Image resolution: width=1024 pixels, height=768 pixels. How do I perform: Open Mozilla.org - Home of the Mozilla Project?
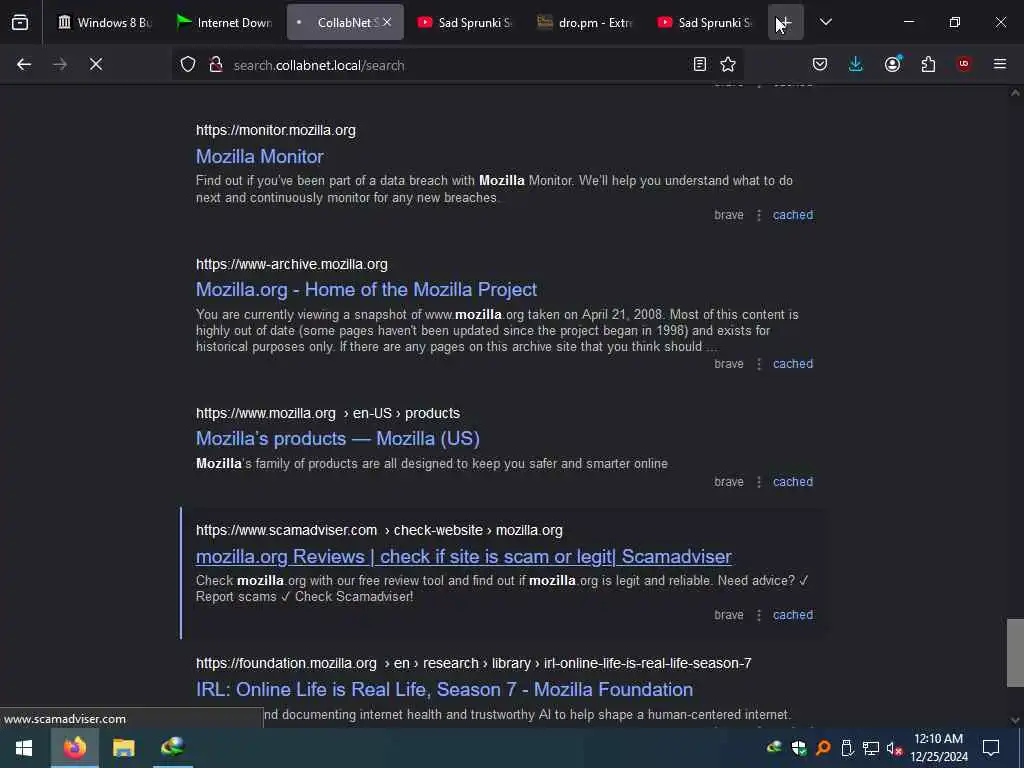click(366, 290)
